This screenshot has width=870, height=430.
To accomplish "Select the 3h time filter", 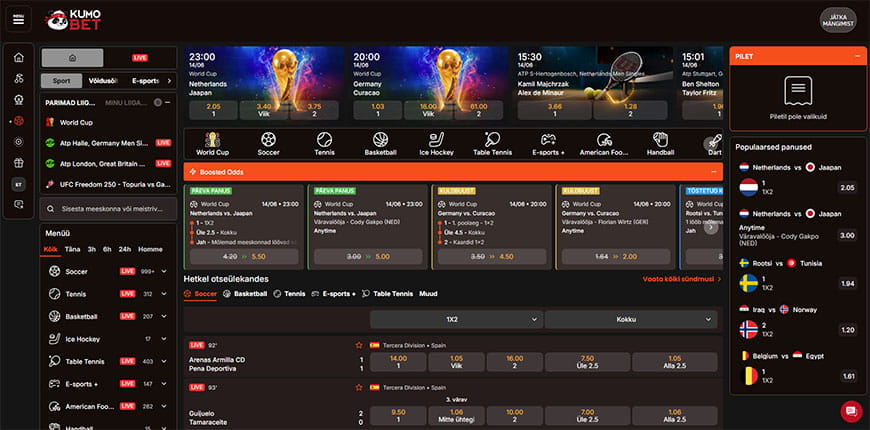I will click(x=92, y=249).
